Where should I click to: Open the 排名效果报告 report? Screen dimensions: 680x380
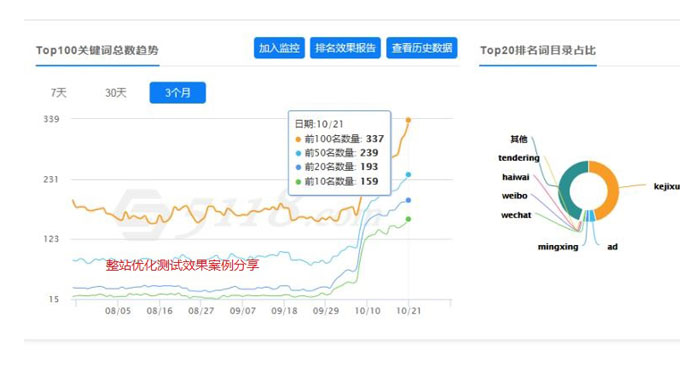(x=345, y=48)
